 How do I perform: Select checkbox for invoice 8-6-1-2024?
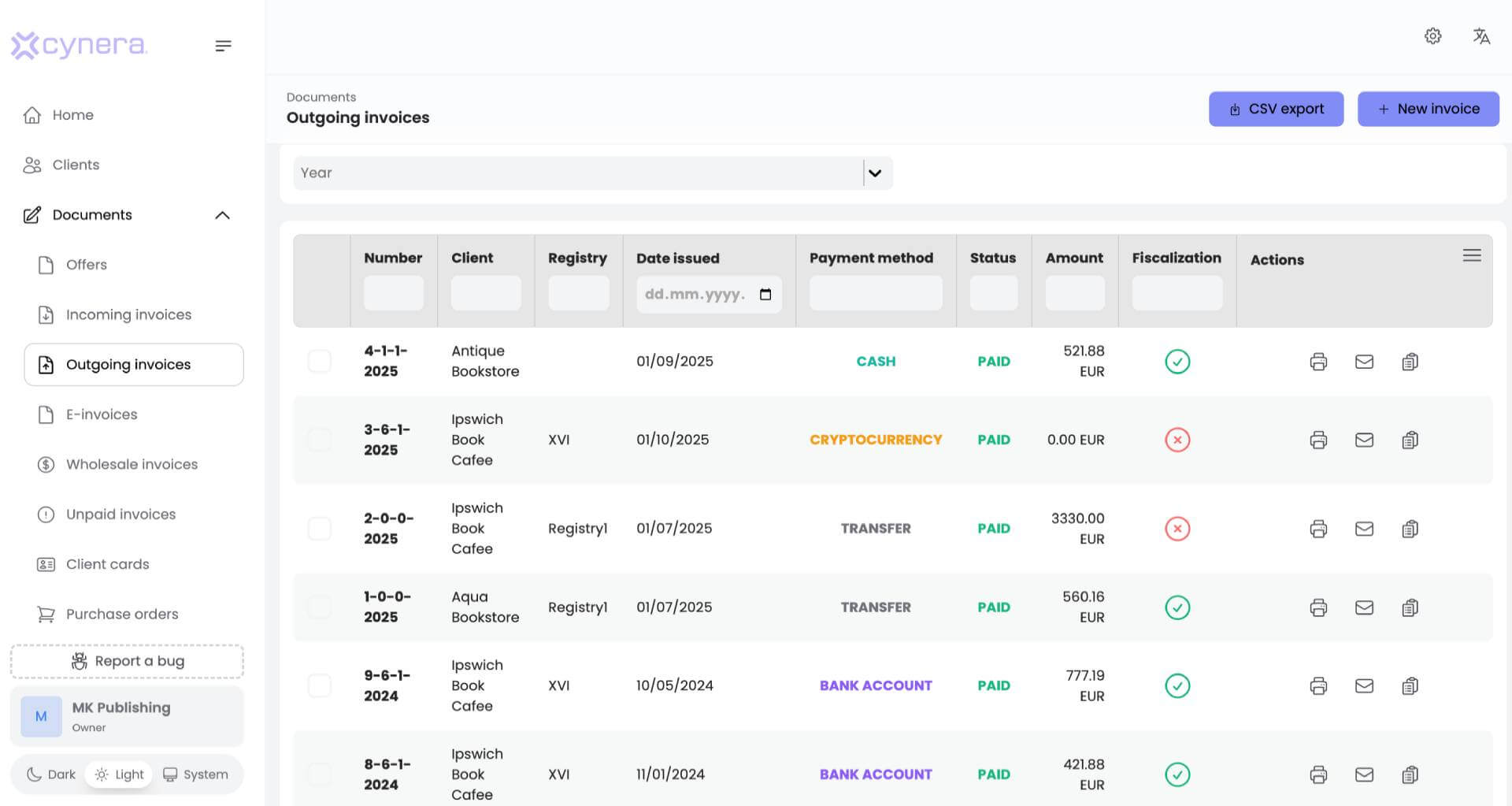[319, 775]
